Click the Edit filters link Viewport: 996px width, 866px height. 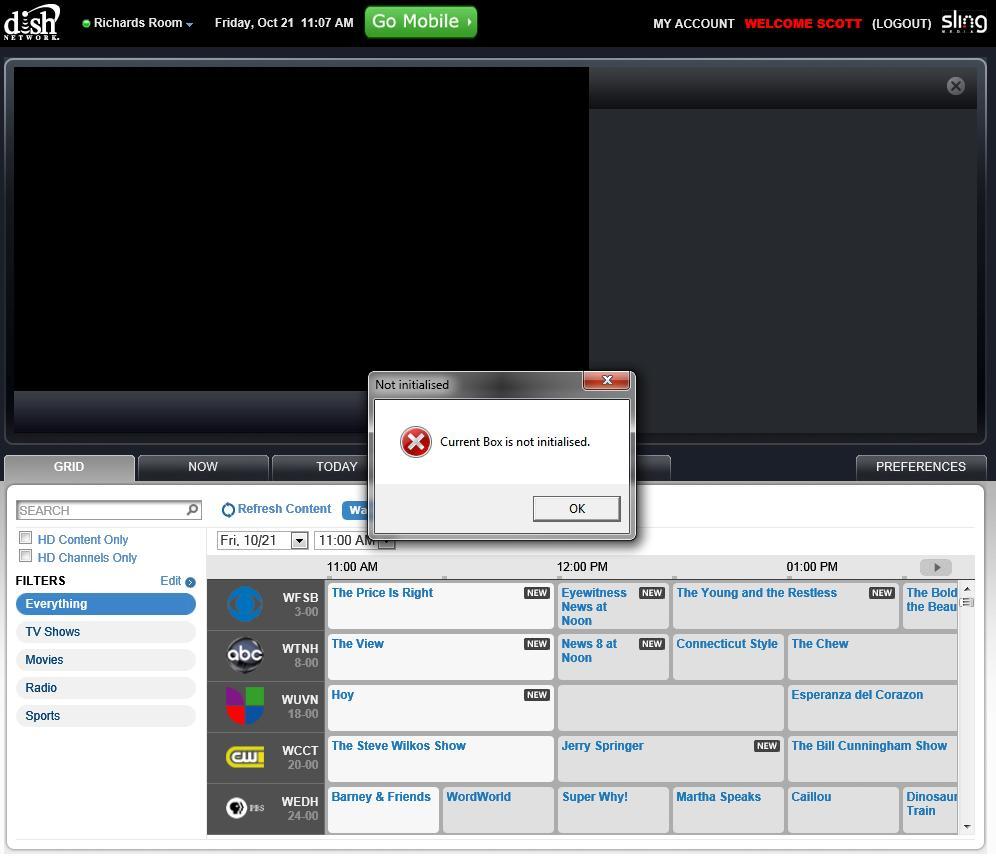[x=170, y=581]
